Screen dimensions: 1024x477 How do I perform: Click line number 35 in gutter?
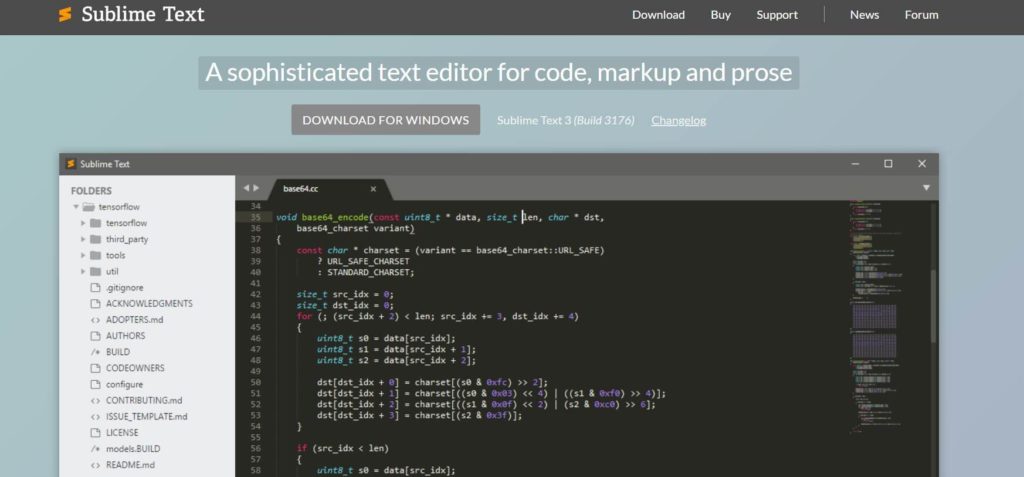pos(255,217)
